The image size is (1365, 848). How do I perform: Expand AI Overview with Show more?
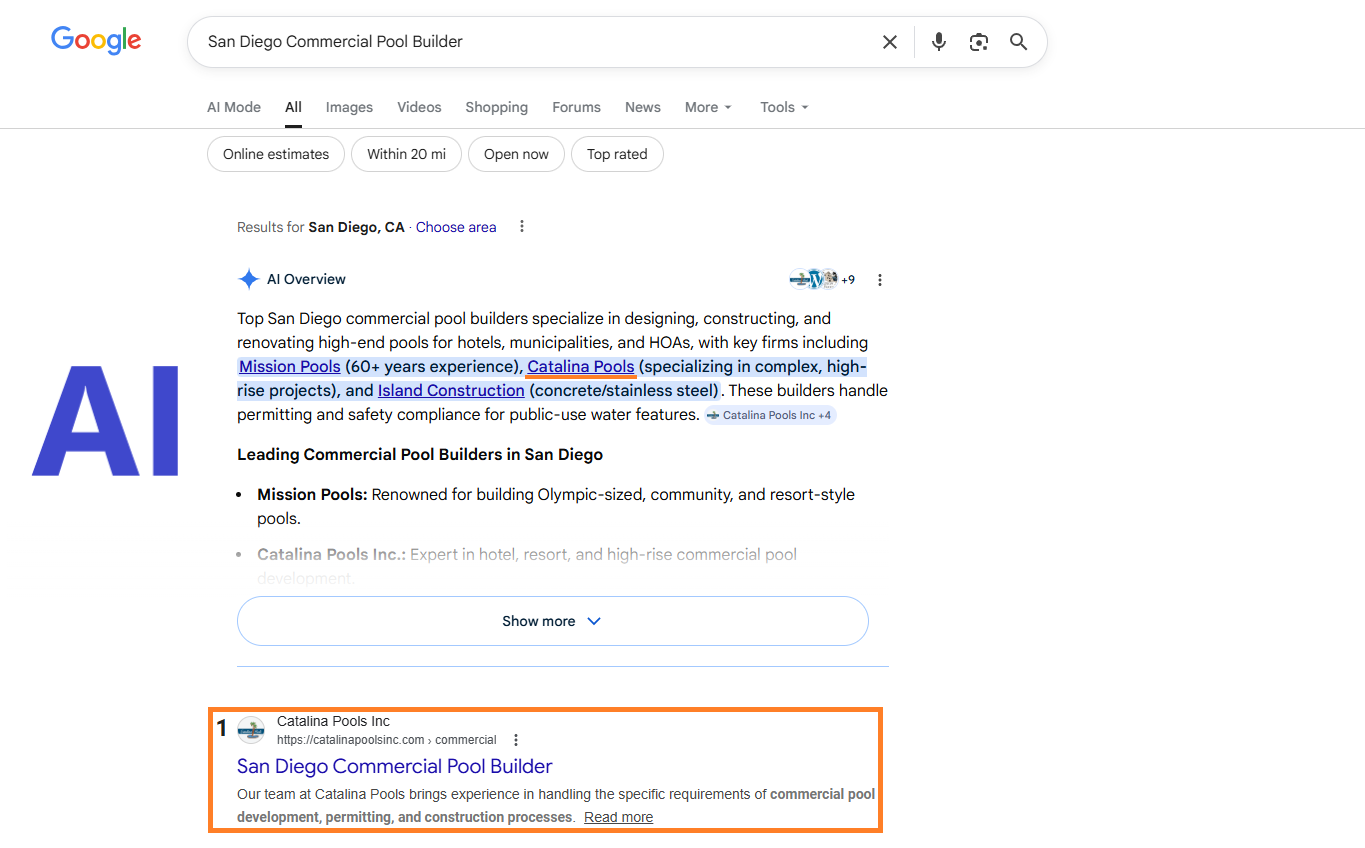click(552, 621)
